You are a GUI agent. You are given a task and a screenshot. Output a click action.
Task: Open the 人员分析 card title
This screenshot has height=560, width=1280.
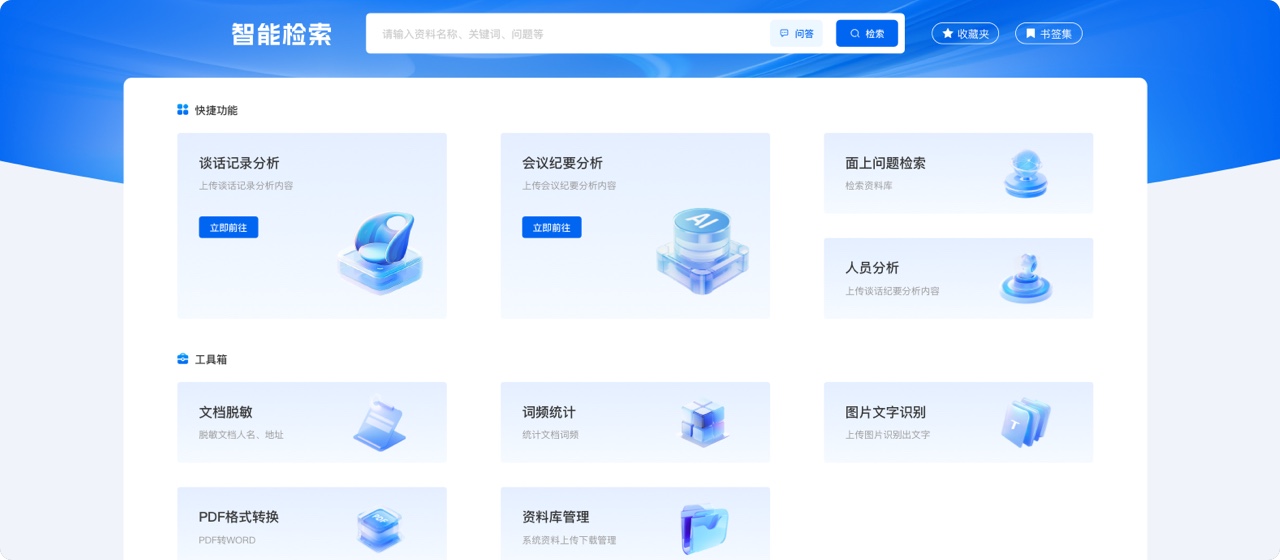[872, 268]
